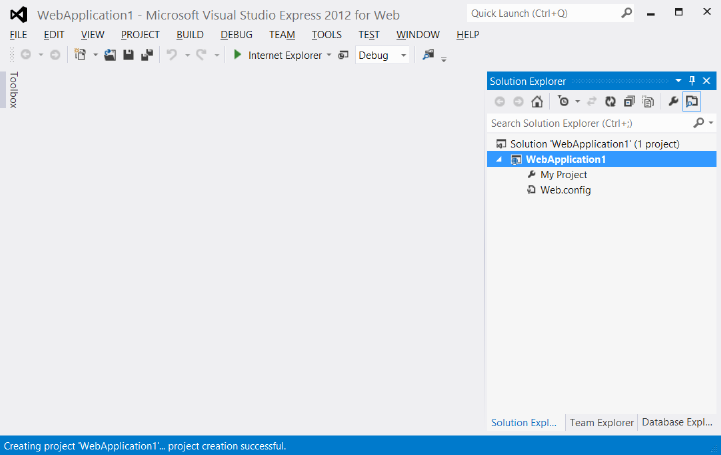Click the Navigate Forward toolbar arrow
The height and width of the screenshot is (455, 721).
click(x=55, y=55)
